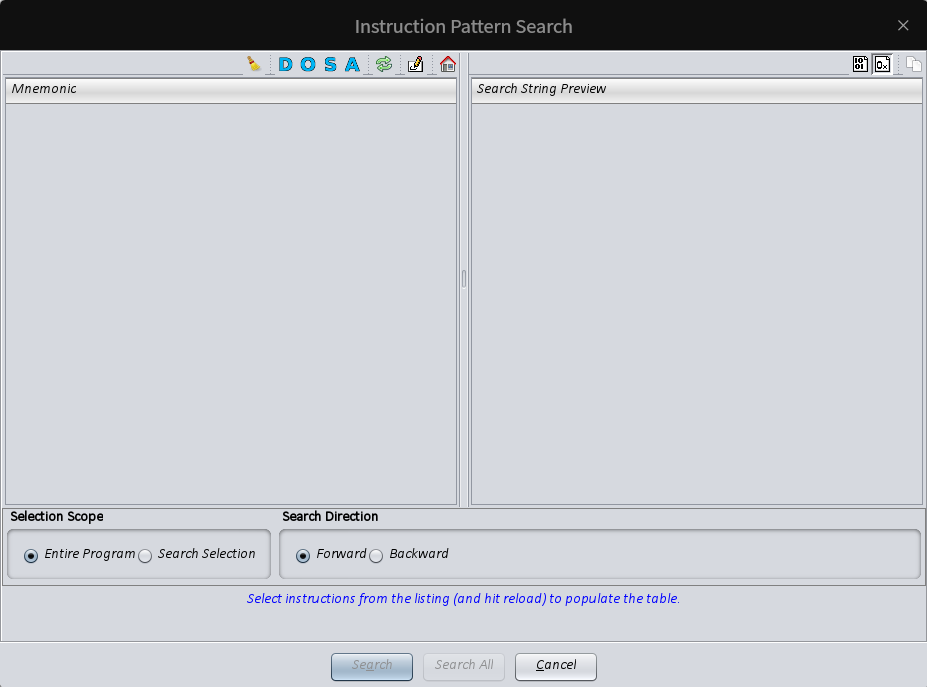Click the Mnemonic column header
The width and height of the screenshot is (927, 687).
point(231,89)
